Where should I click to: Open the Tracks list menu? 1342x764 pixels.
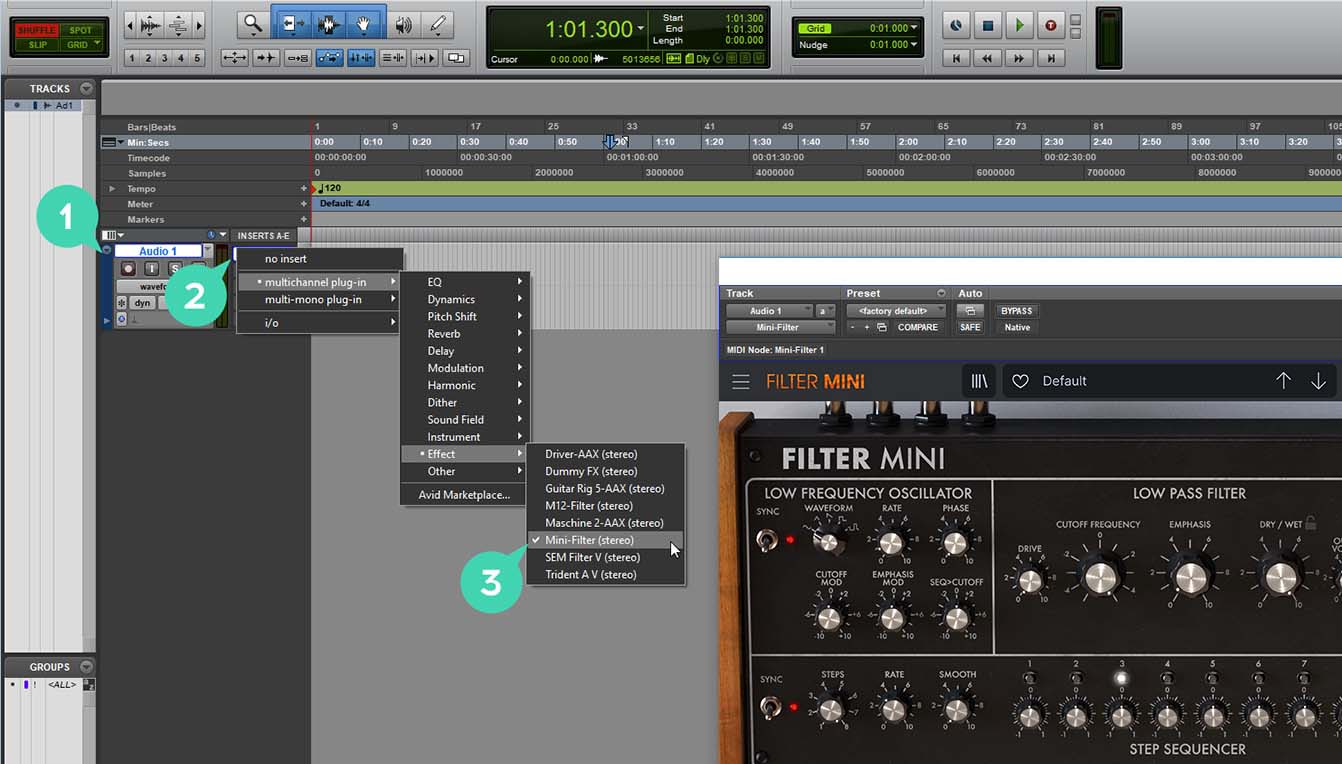86,89
